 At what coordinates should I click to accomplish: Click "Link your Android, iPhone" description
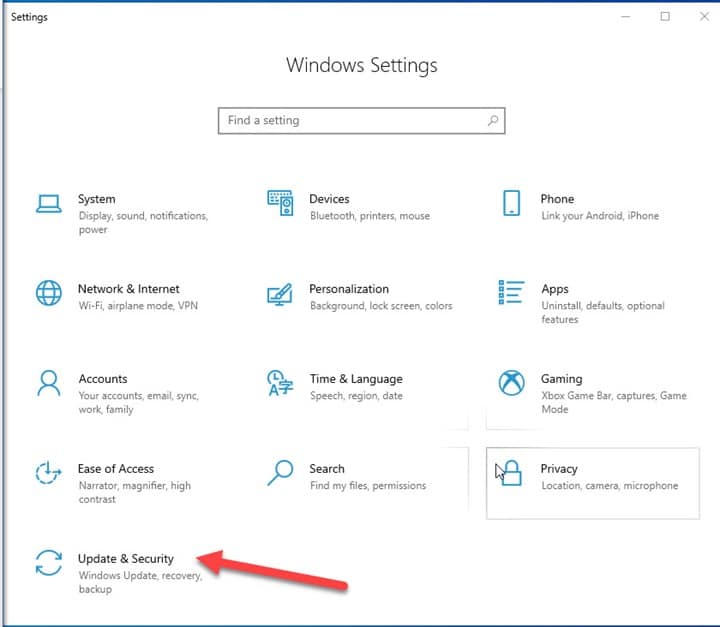[x=600, y=216]
